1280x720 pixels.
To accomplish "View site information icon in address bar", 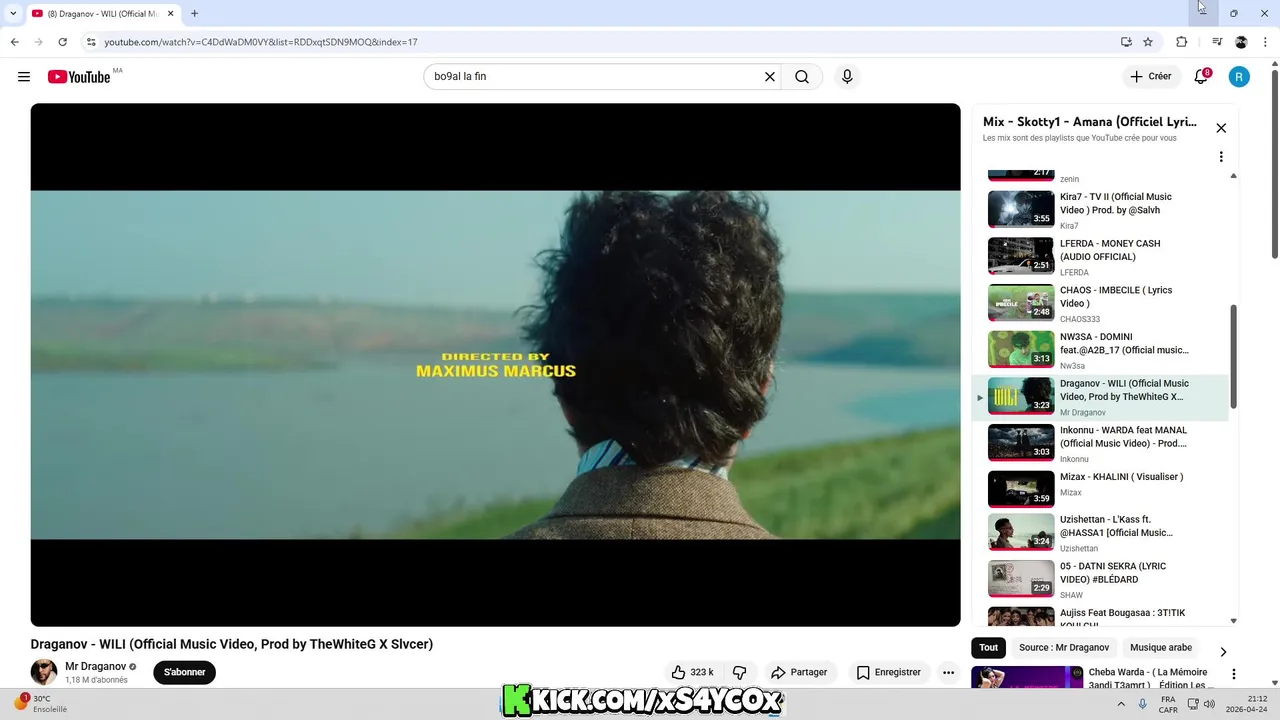I will click(91, 42).
